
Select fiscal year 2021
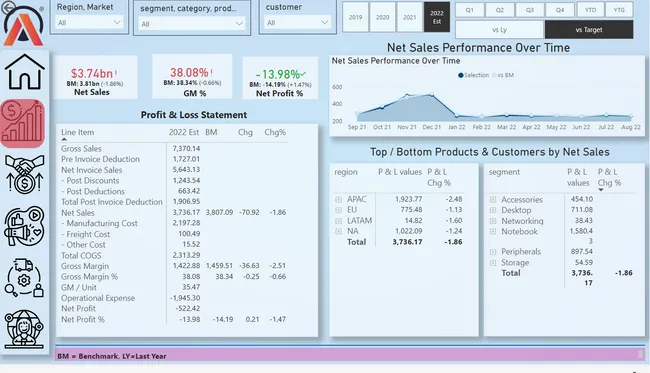point(410,17)
